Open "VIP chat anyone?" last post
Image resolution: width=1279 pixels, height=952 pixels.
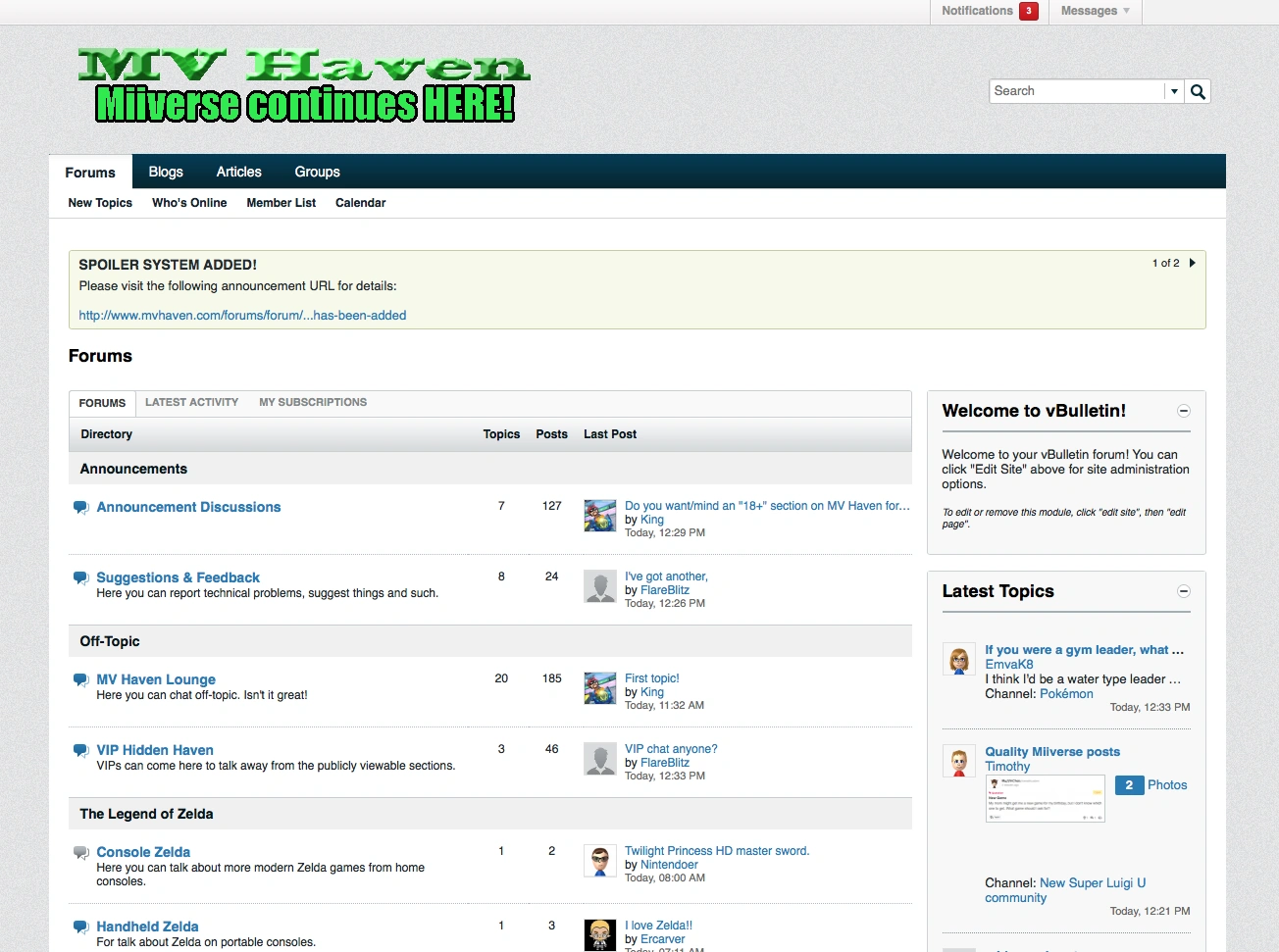pyautogui.click(x=671, y=749)
